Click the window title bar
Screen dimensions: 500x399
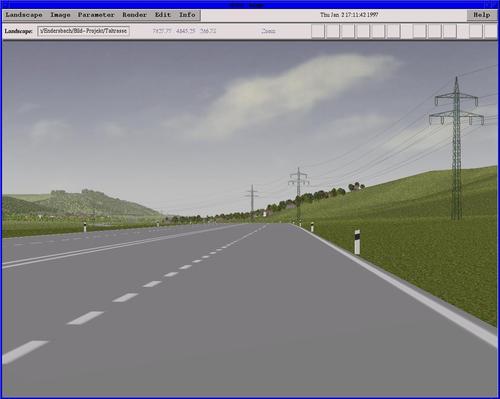[250, 5]
